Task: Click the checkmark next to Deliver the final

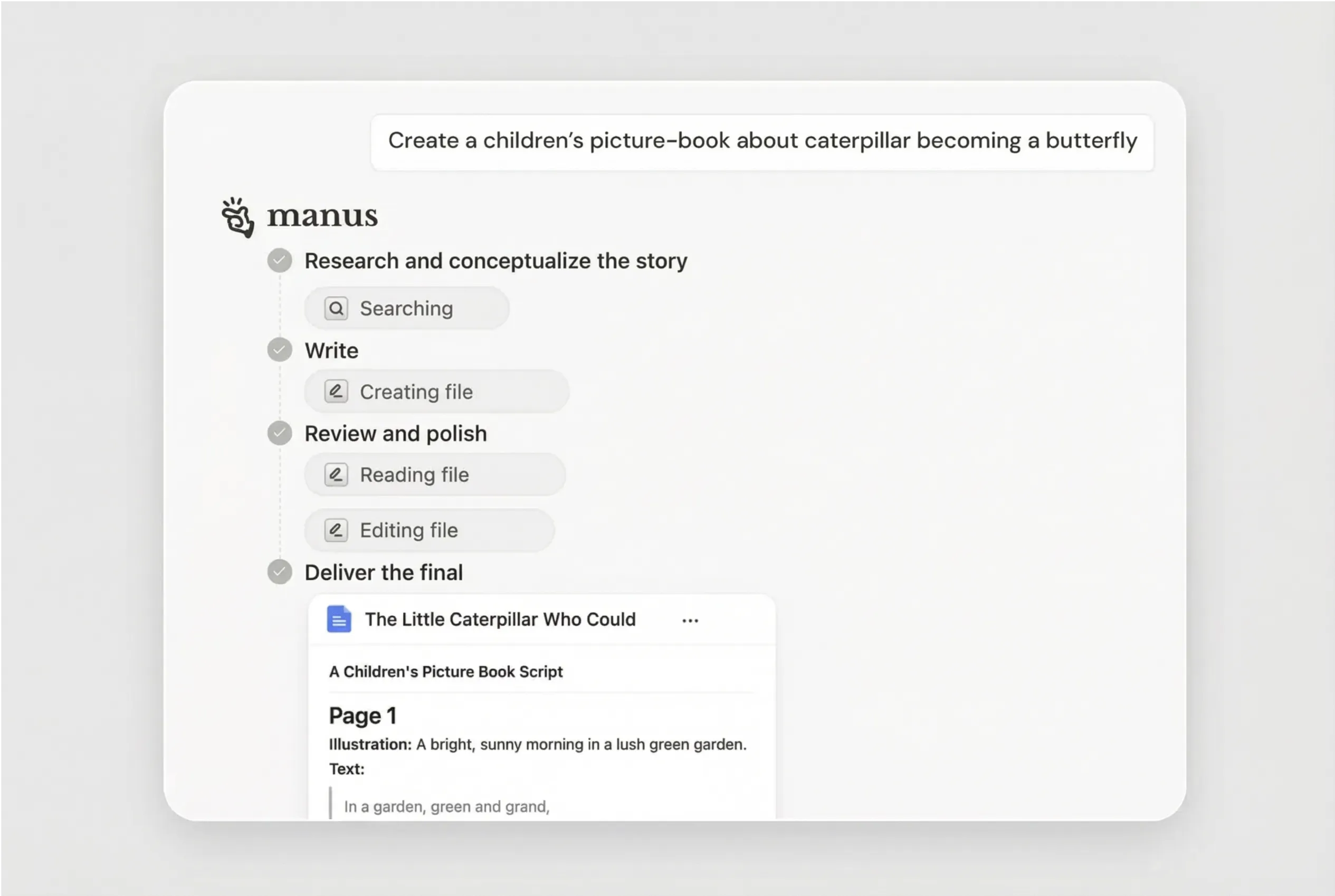Action: 280,572
